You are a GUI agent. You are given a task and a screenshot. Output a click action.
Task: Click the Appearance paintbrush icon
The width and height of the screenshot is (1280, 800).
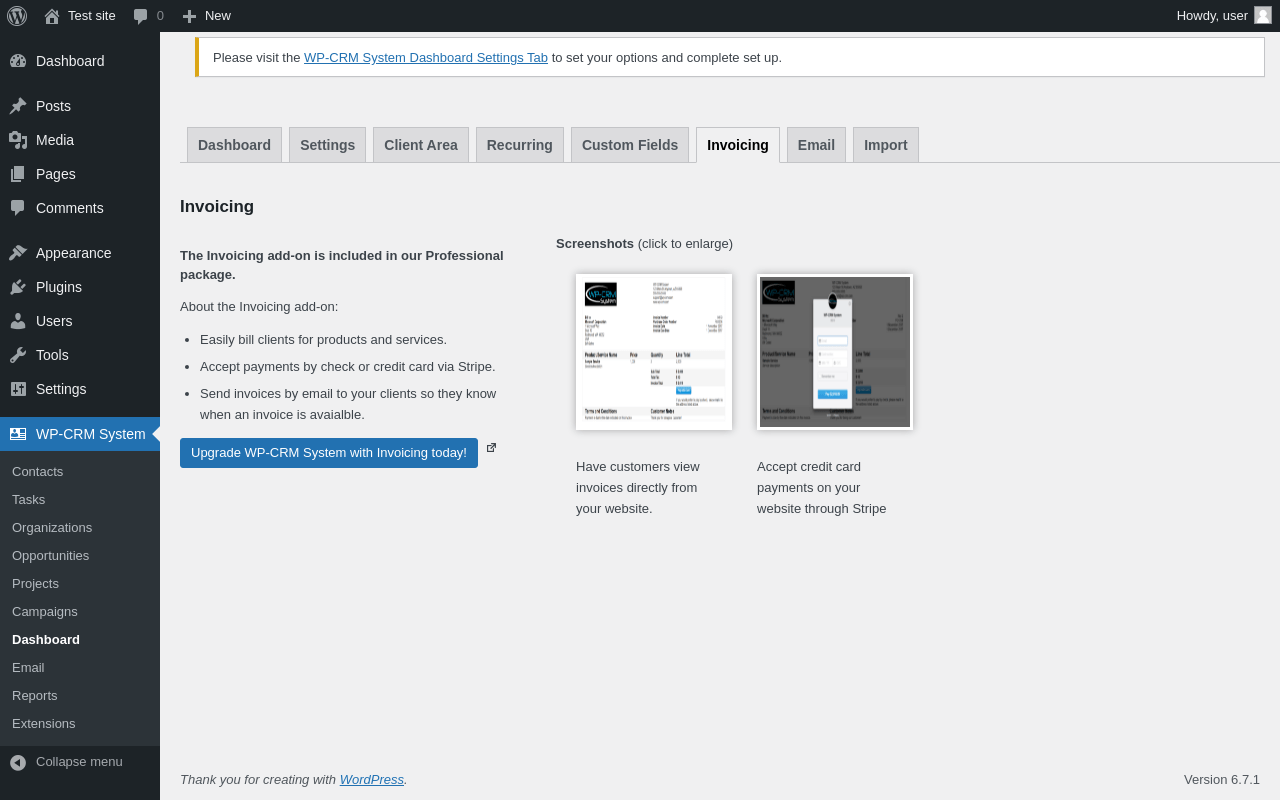18,253
